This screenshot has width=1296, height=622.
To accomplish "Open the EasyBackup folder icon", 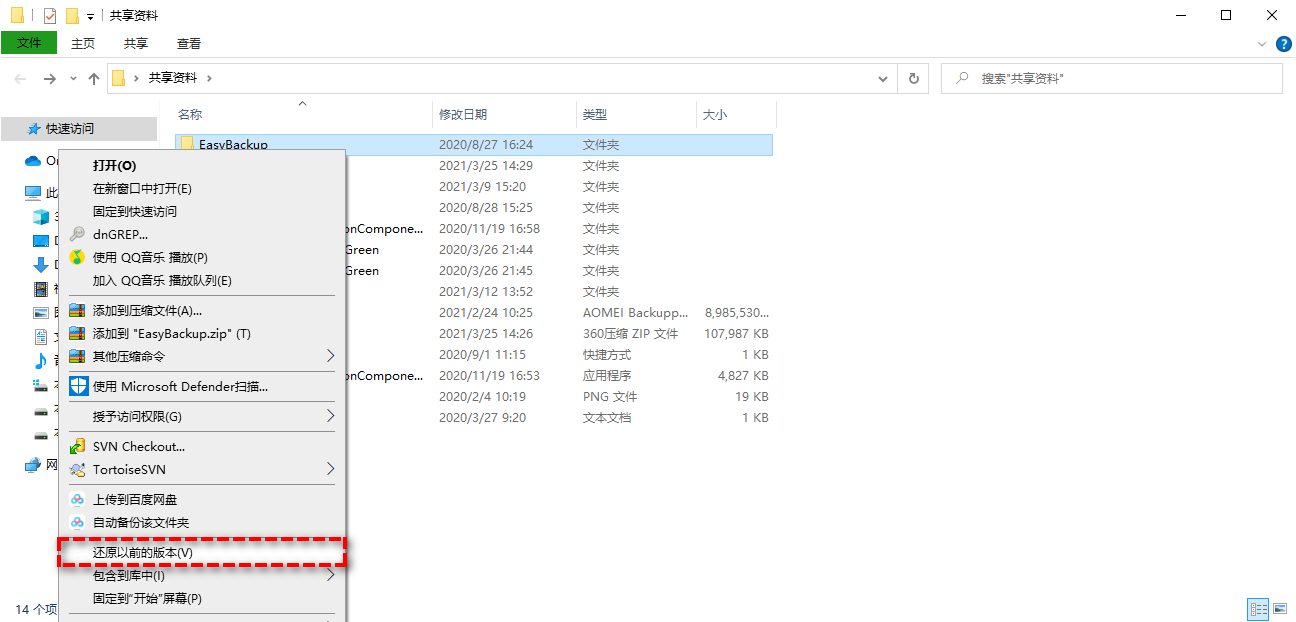I will [188, 143].
